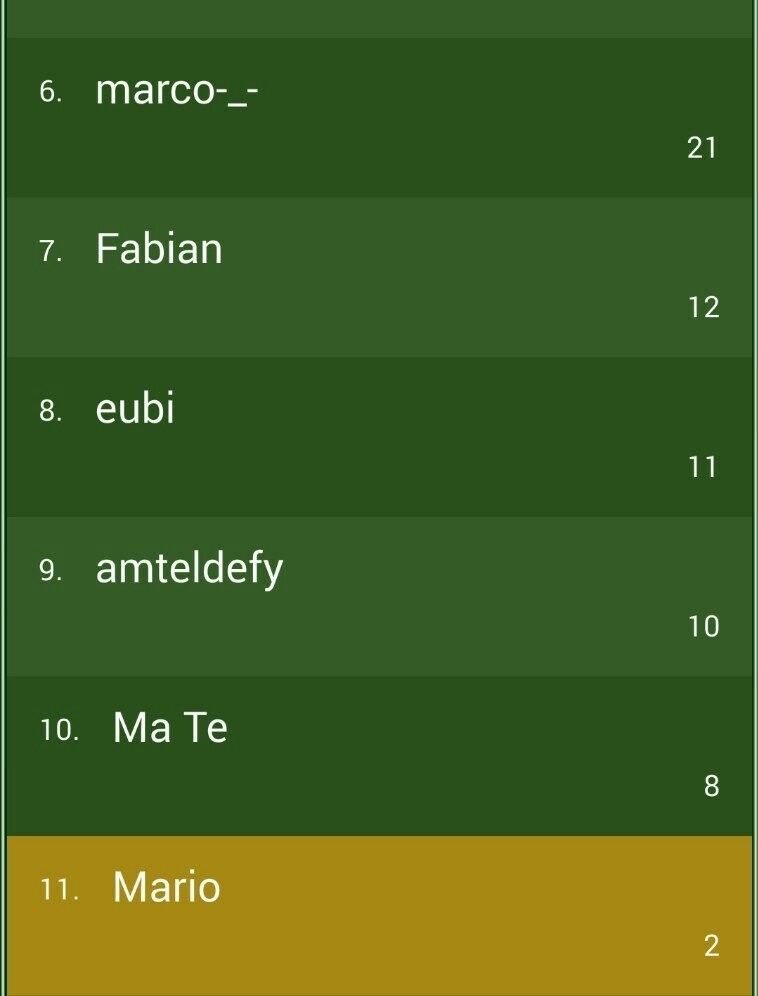Tap the highlighted Mario row
Screen dimensions: 758x996
tap(379, 916)
